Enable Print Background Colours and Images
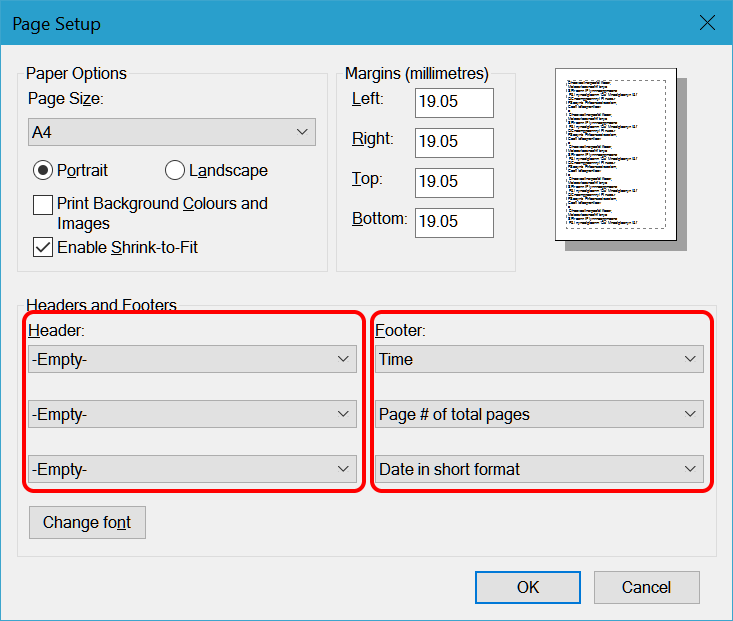Screen dimensions: 733x621 pyautogui.click(x=43, y=205)
